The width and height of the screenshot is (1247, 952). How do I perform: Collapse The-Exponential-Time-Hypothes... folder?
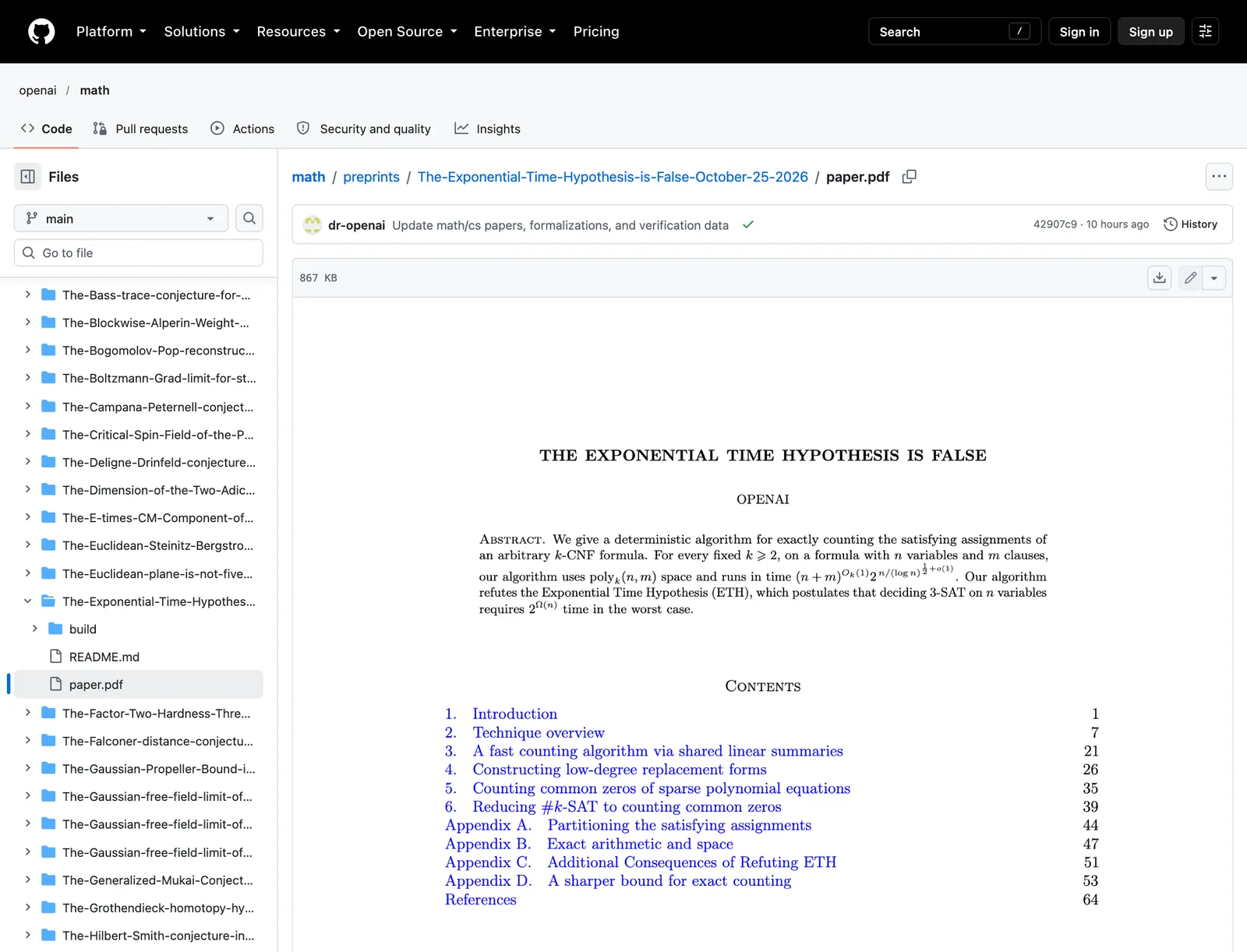click(x=28, y=601)
